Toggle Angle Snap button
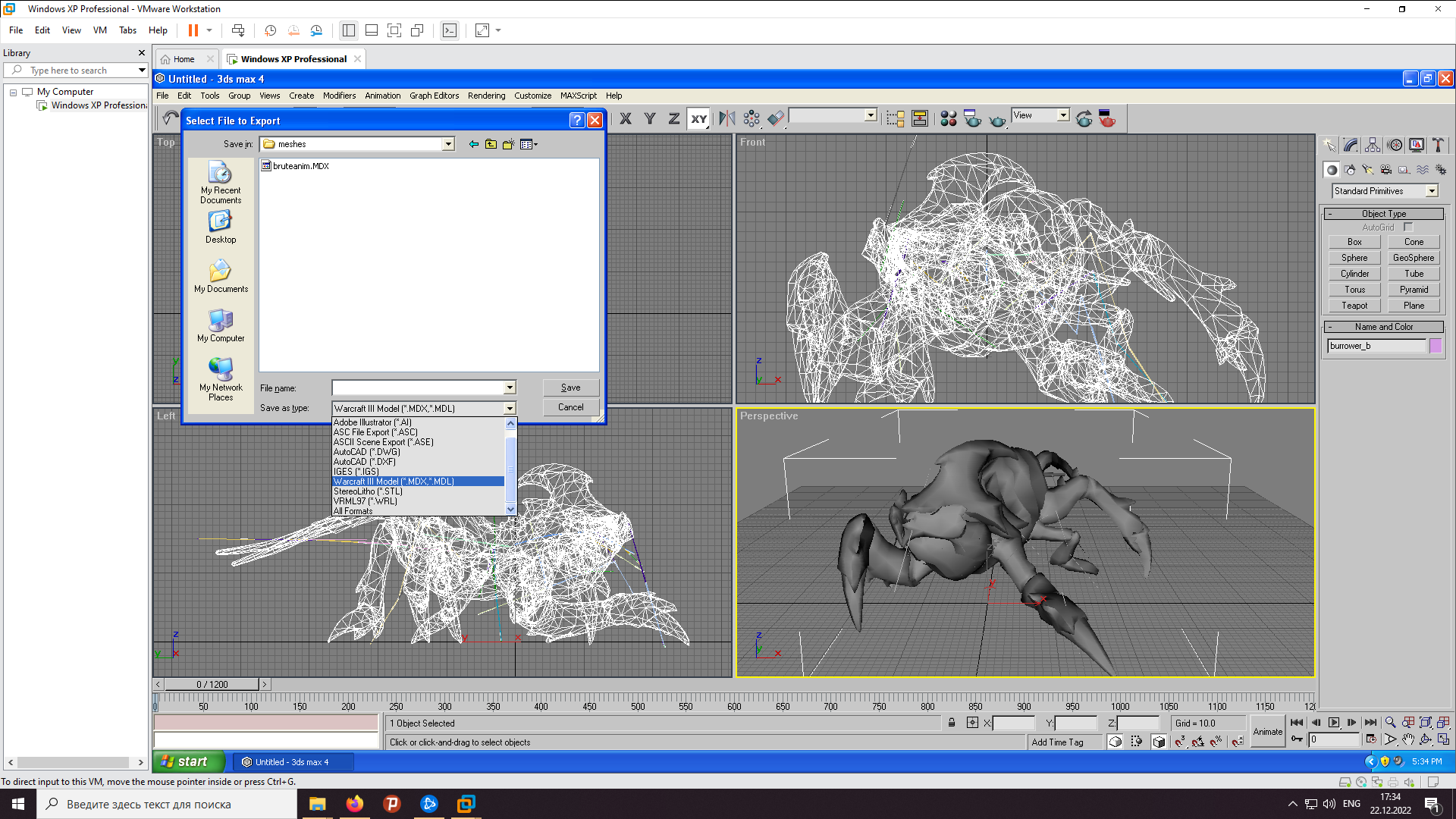 point(1198,742)
